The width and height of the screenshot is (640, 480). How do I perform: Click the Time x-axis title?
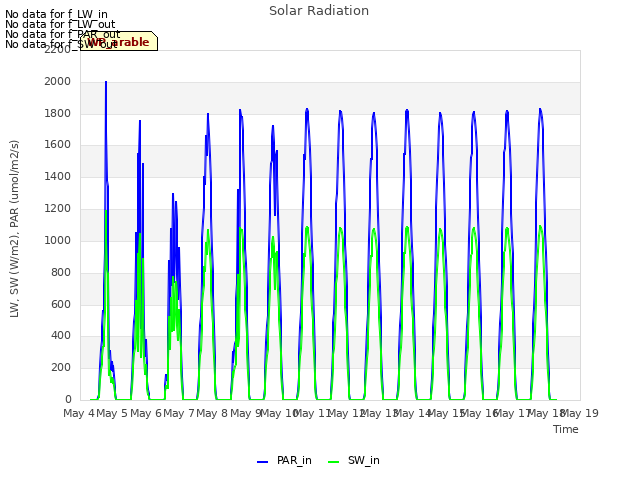coord(566,429)
